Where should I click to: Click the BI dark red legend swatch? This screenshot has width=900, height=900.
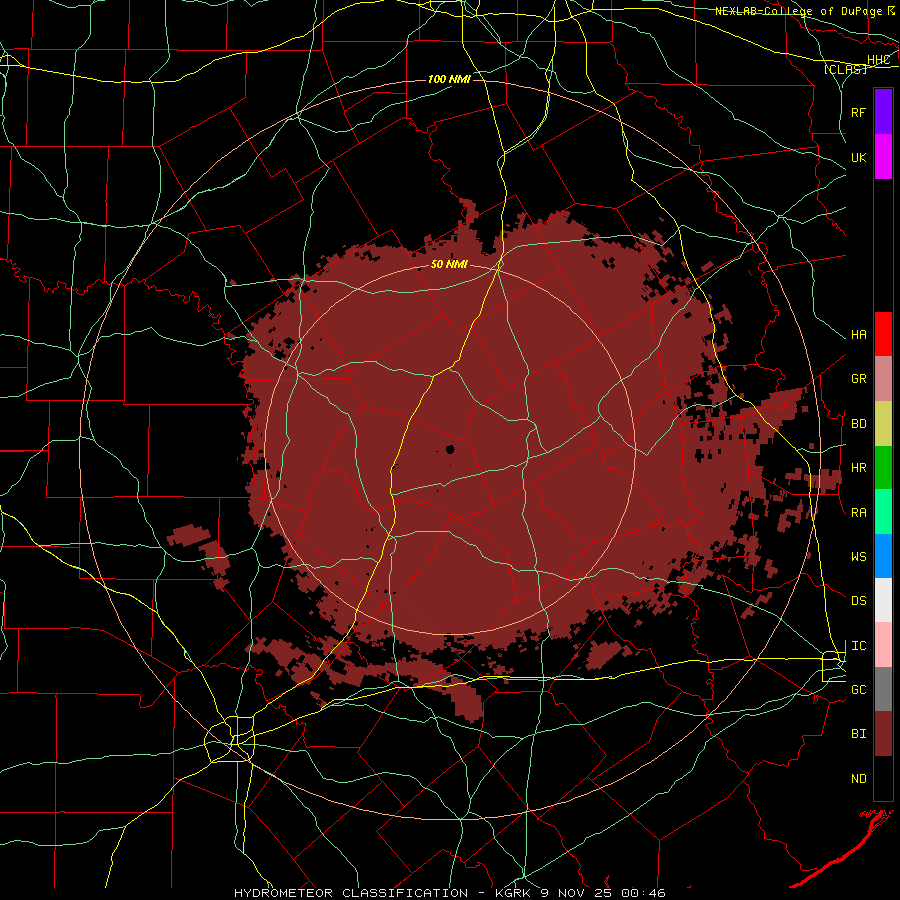pos(883,734)
